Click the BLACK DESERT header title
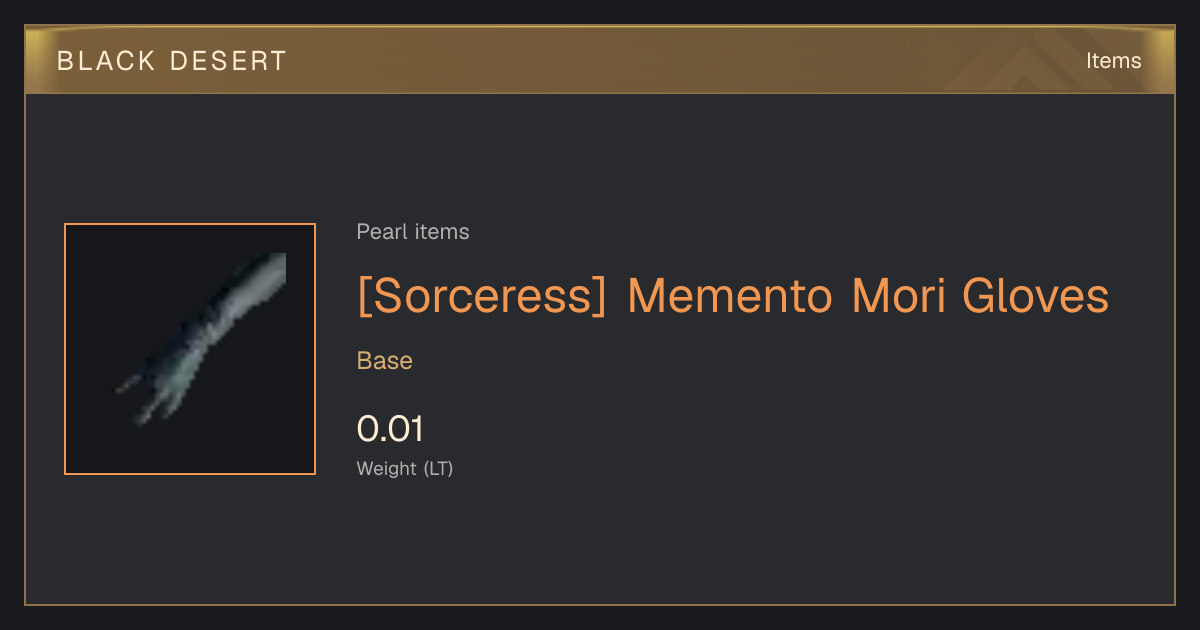The height and width of the screenshot is (630, 1200). tap(172, 61)
